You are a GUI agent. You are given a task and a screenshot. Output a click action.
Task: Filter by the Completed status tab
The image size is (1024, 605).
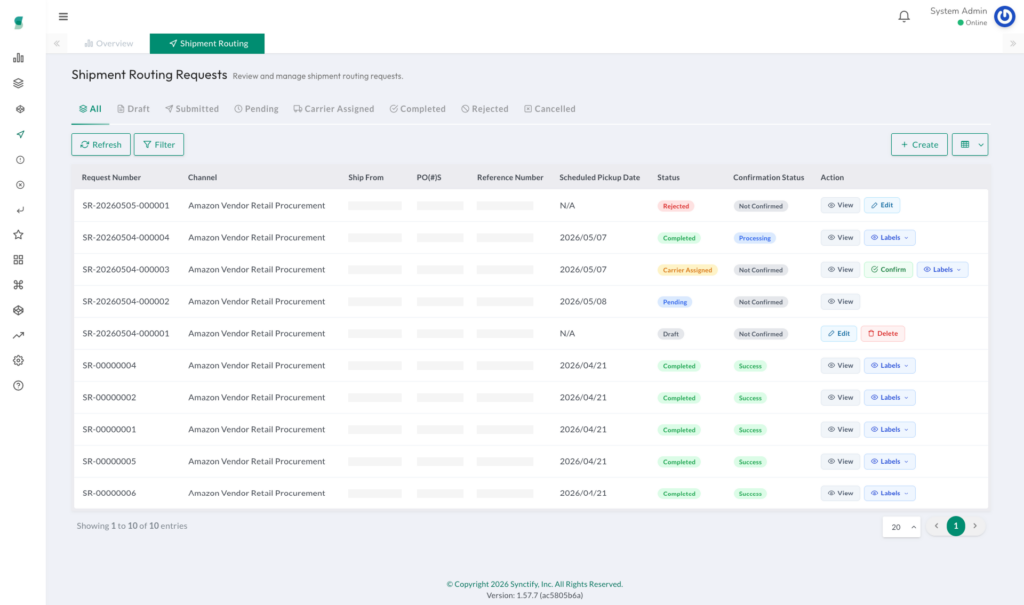click(417, 109)
